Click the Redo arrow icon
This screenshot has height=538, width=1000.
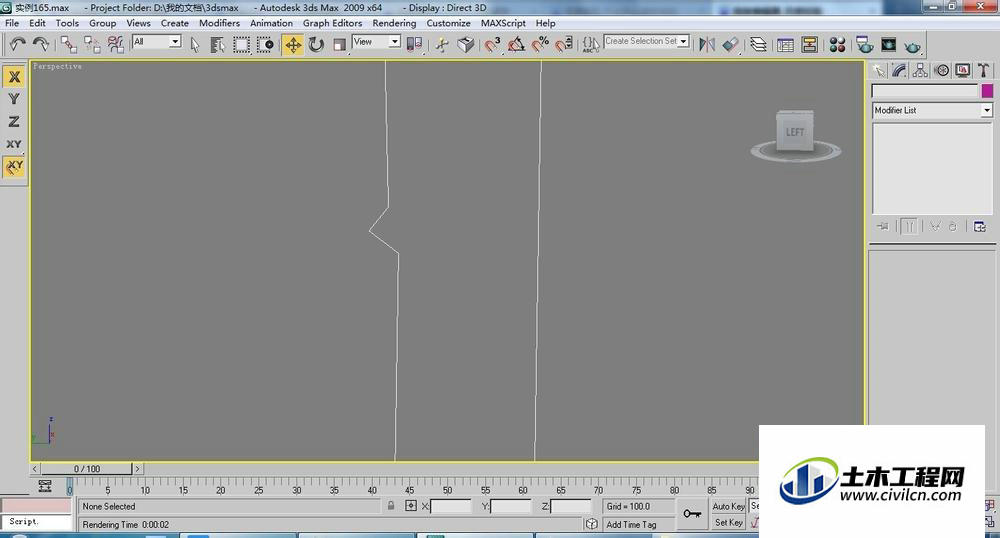click(41, 44)
